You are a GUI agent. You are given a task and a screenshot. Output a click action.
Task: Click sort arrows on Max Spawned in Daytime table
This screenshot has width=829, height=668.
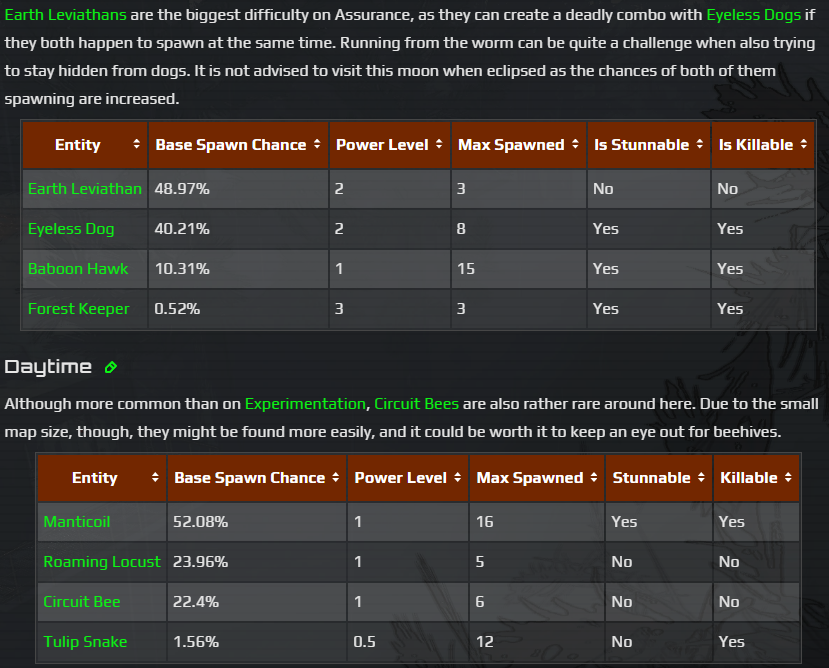[593, 478]
